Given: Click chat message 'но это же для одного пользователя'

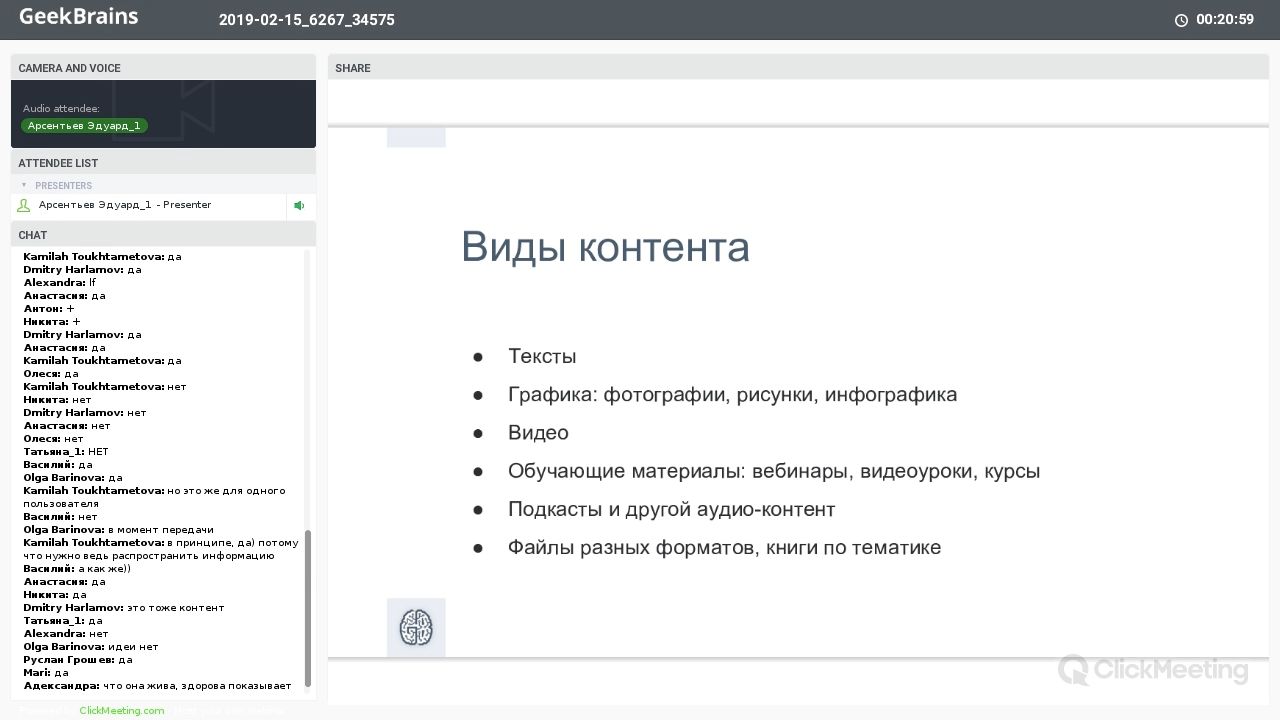Looking at the screenshot, I should pos(155,497).
